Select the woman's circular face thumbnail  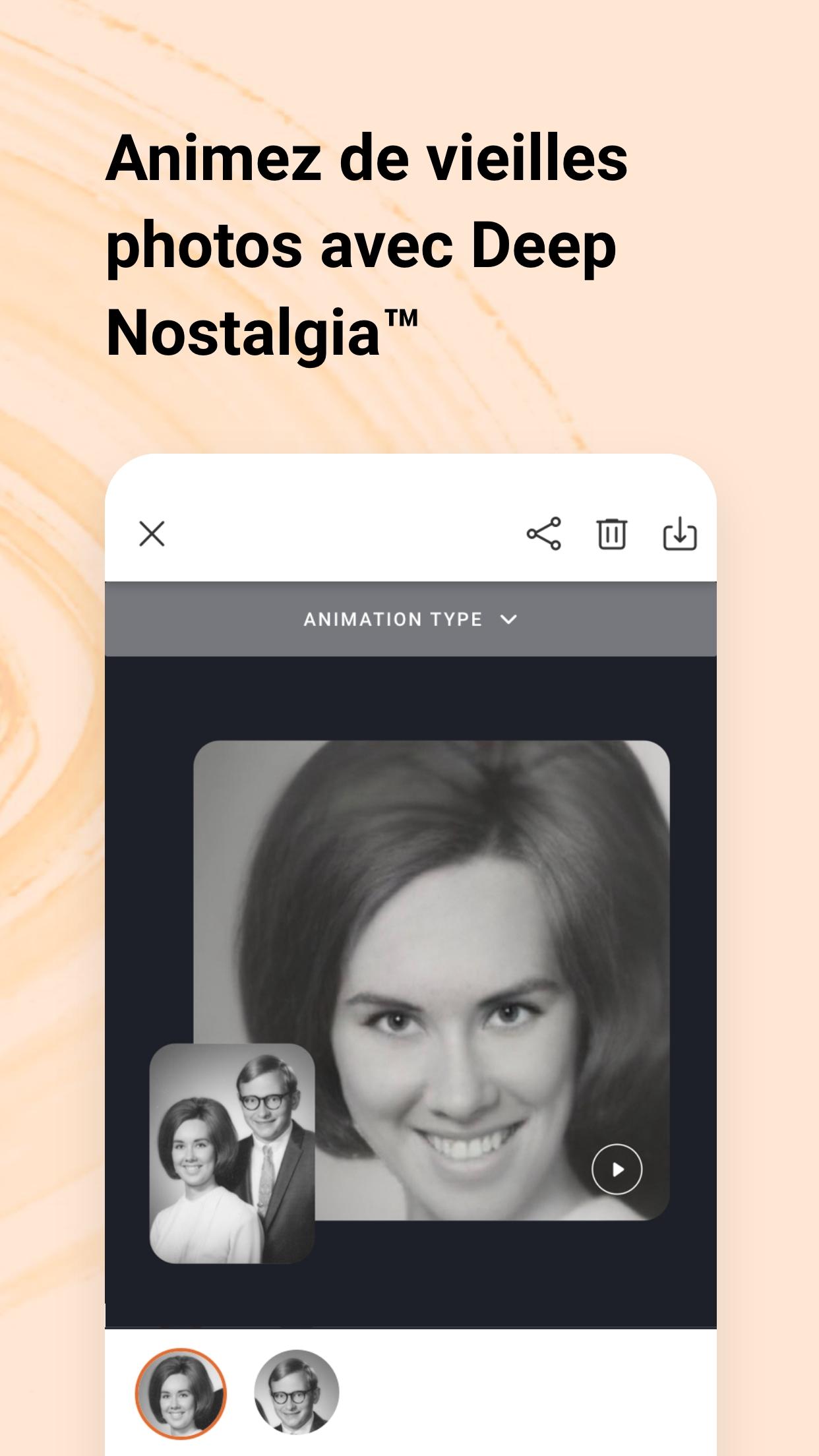coord(181,1393)
